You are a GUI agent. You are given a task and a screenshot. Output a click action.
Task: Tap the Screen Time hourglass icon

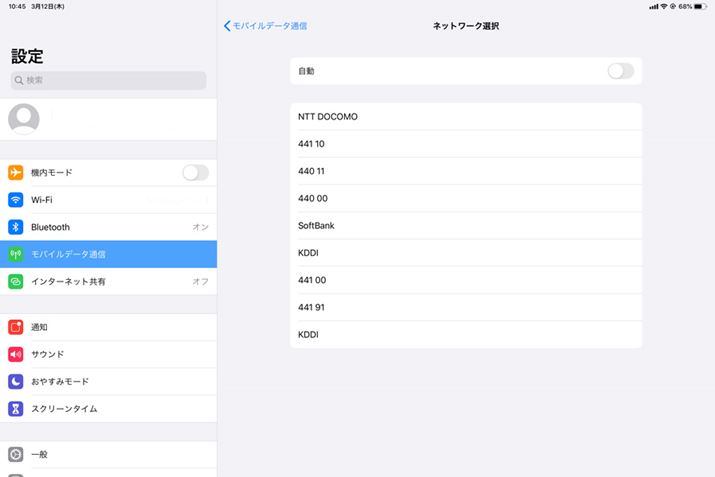pos(16,409)
